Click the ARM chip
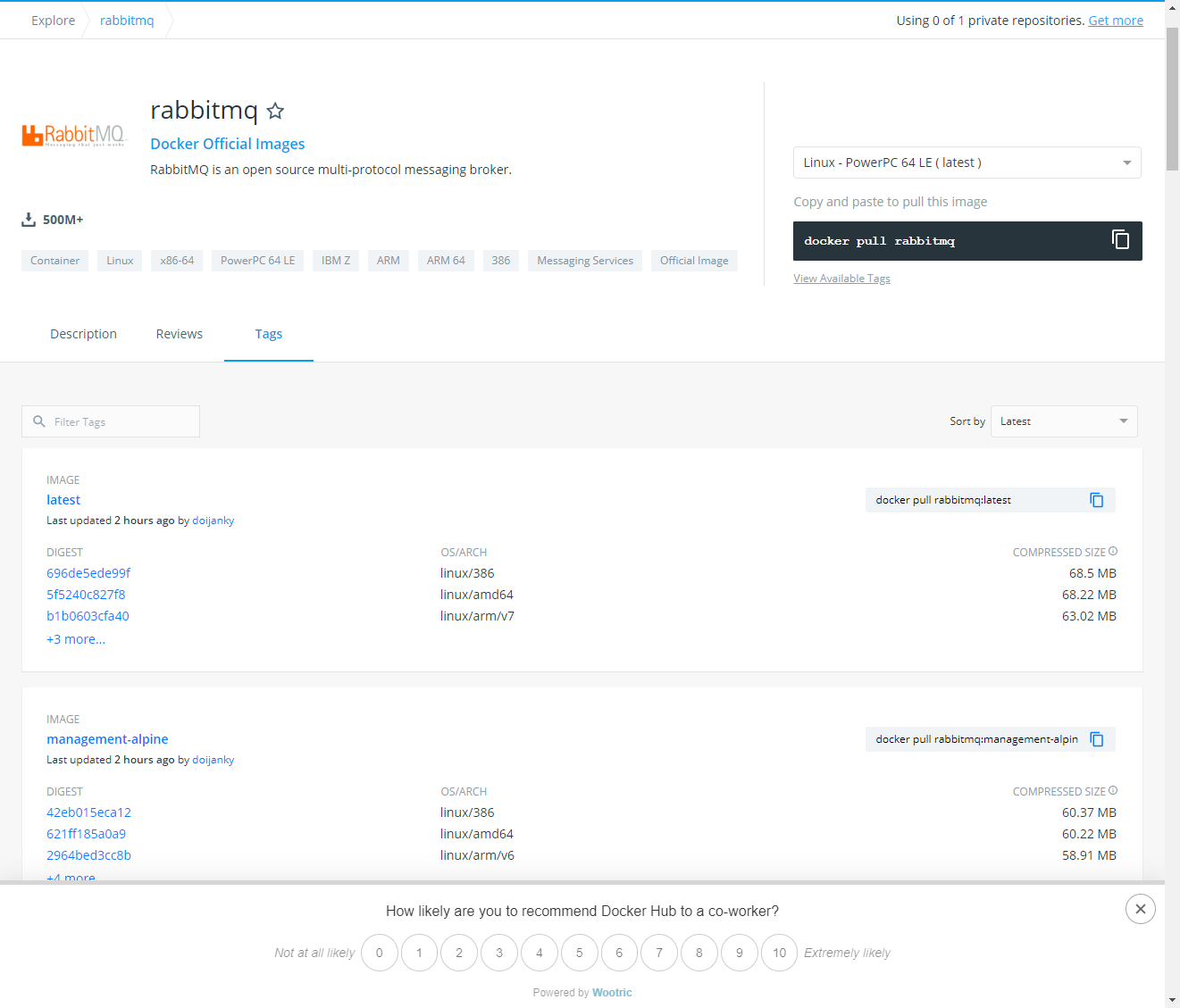 389,261
